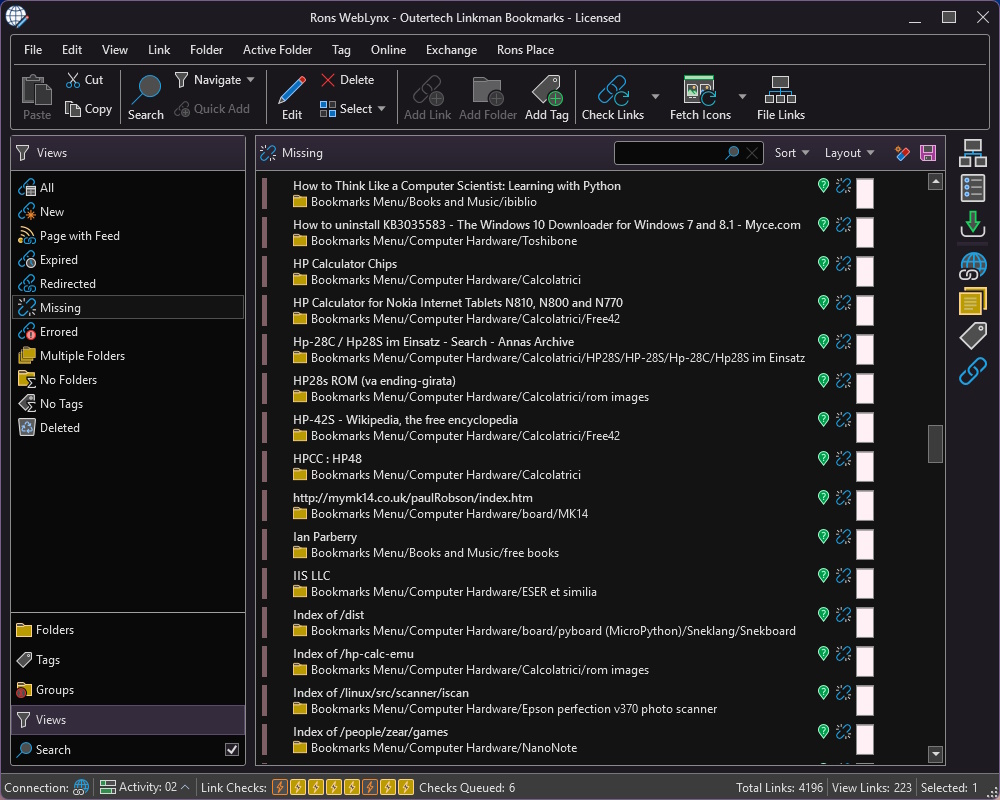Switch to the Groups pane
The width and height of the screenshot is (1000, 800).
(128, 690)
